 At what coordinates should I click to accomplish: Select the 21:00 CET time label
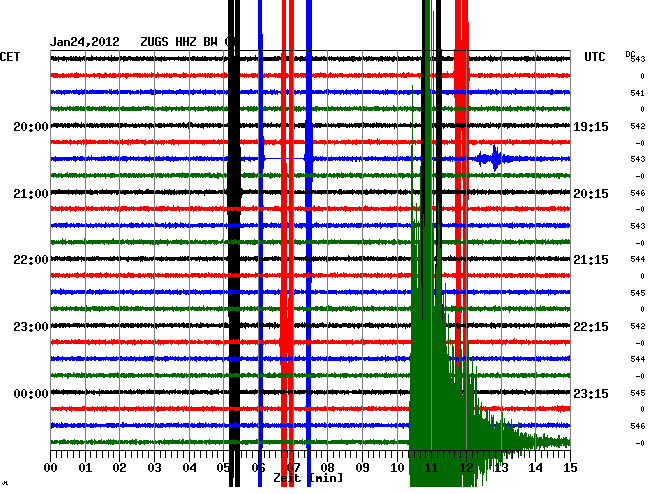click(x=31, y=194)
